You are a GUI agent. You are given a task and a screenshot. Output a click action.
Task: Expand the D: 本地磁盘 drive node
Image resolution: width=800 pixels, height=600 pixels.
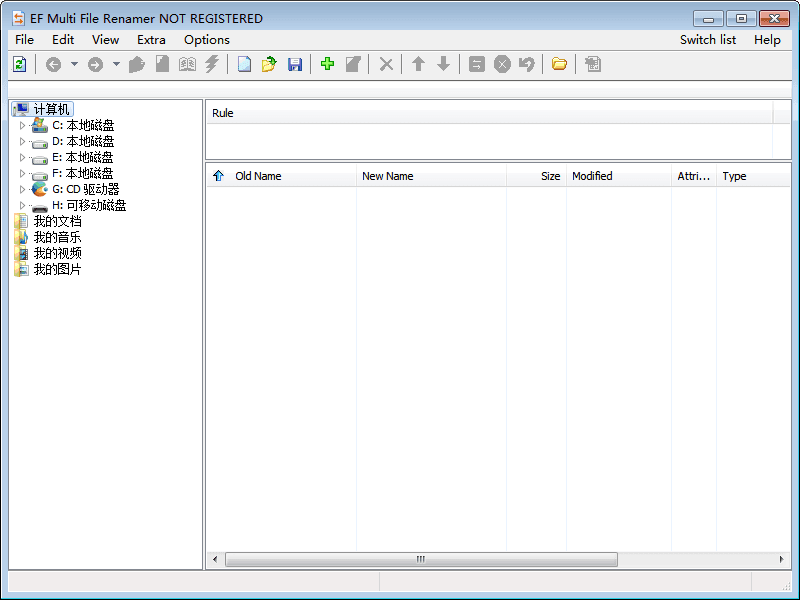tap(22, 141)
